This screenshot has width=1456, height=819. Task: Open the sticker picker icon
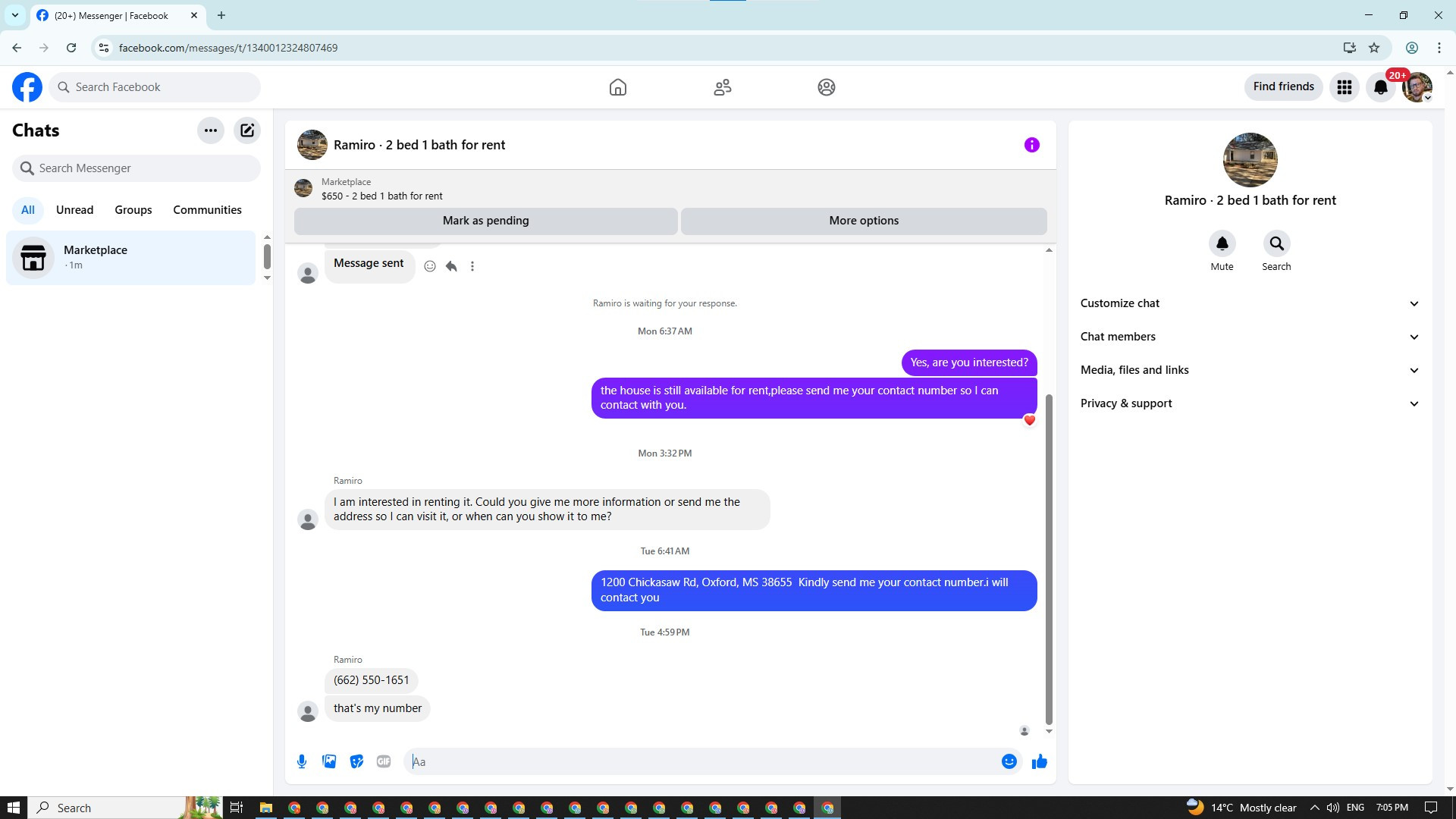click(356, 761)
